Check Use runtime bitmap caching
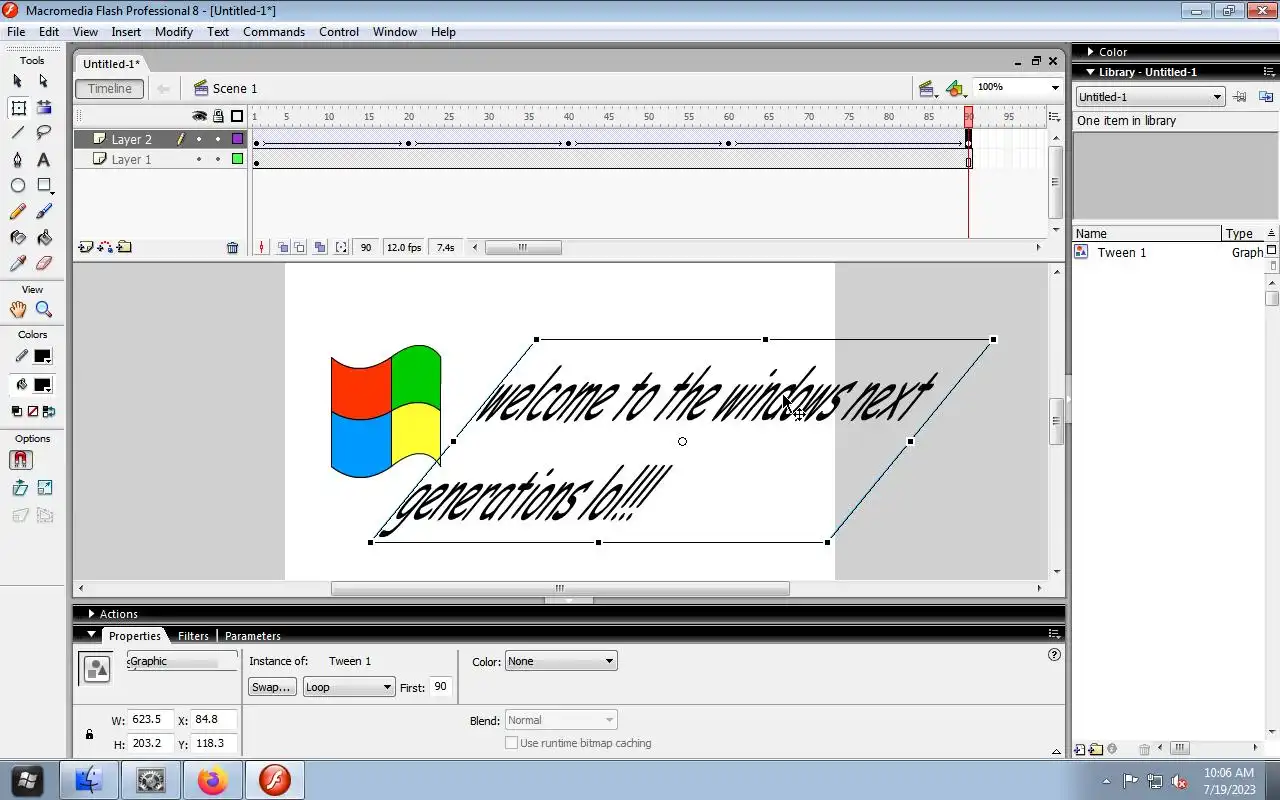 tap(512, 743)
